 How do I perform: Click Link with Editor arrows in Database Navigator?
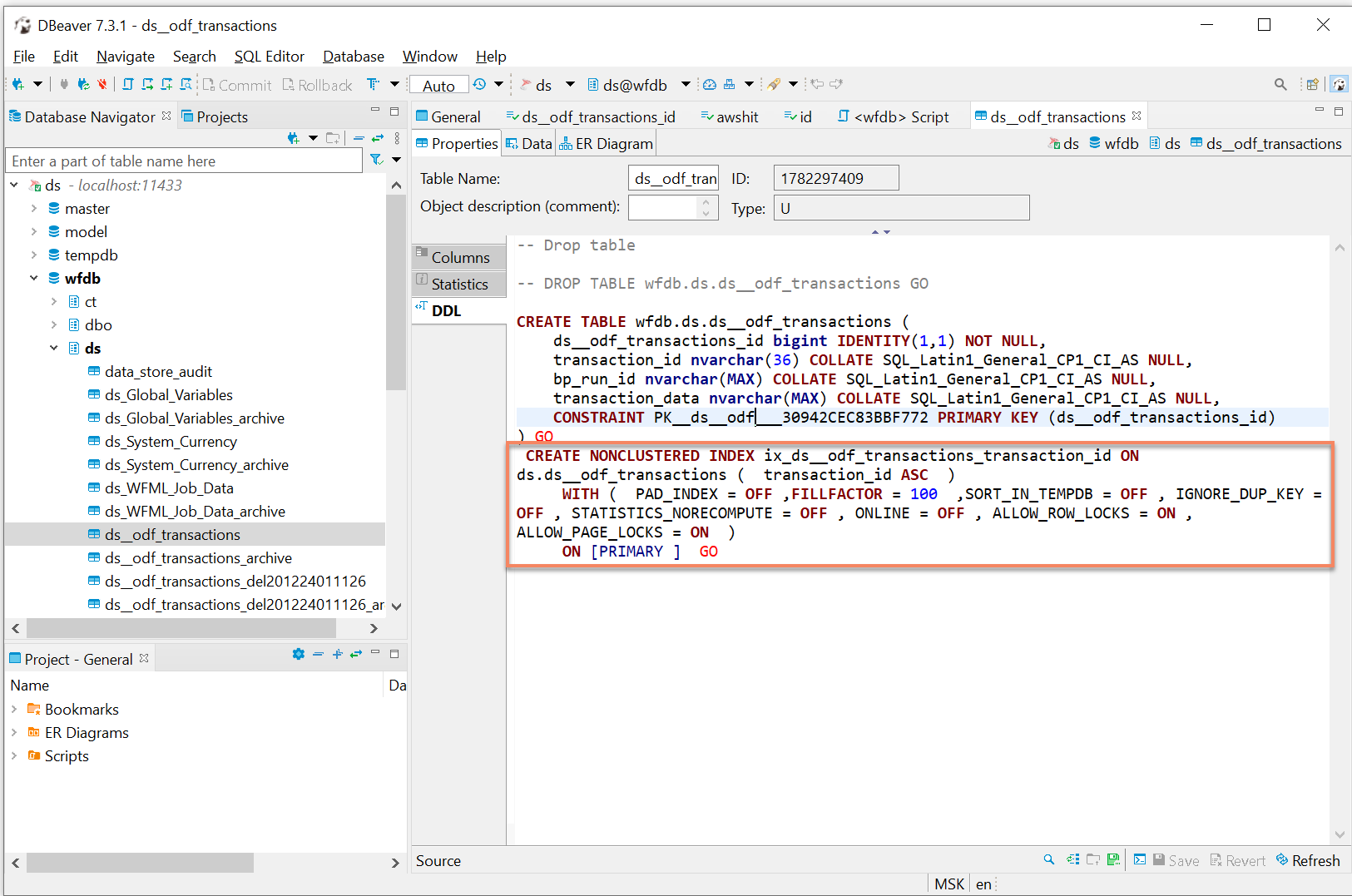click(x=377, y=138)
